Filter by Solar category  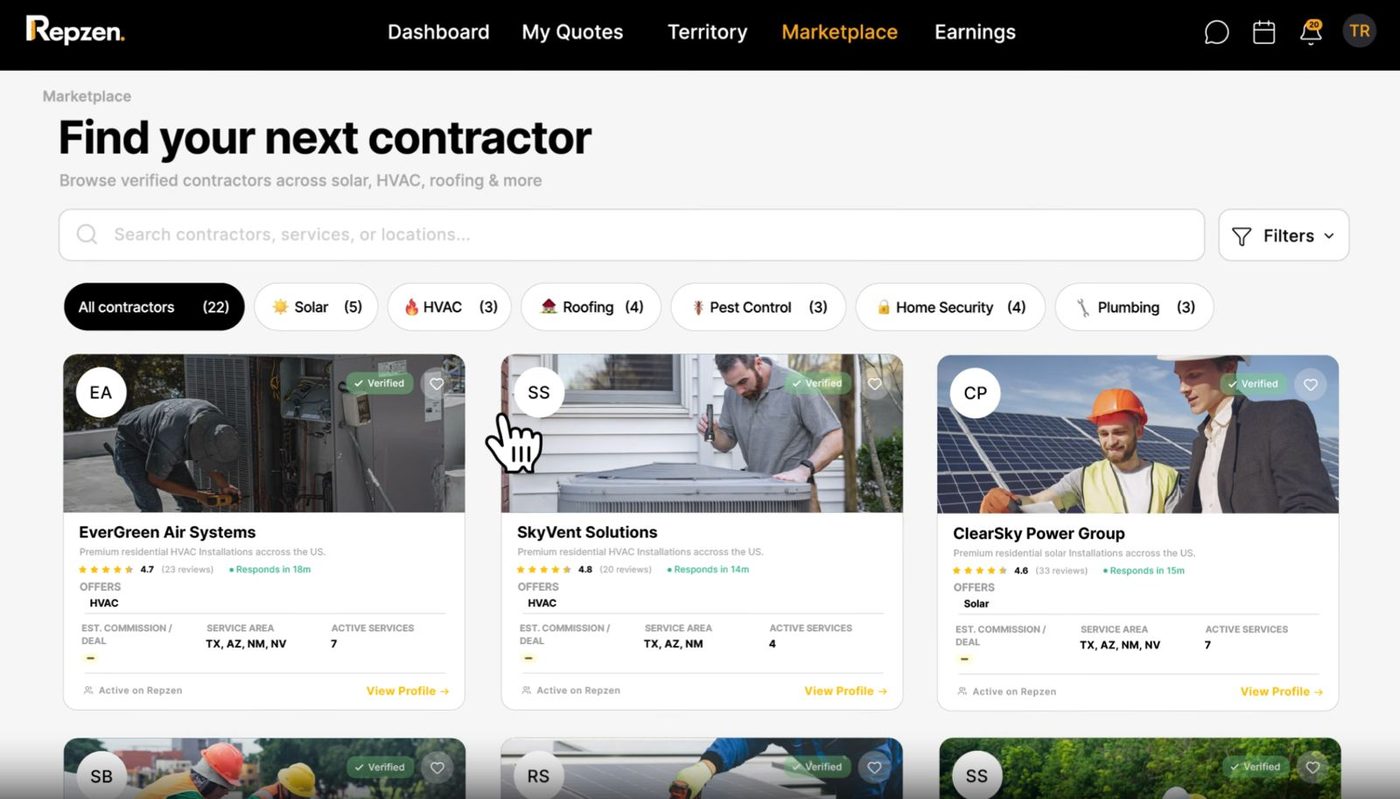coord(316,307)
